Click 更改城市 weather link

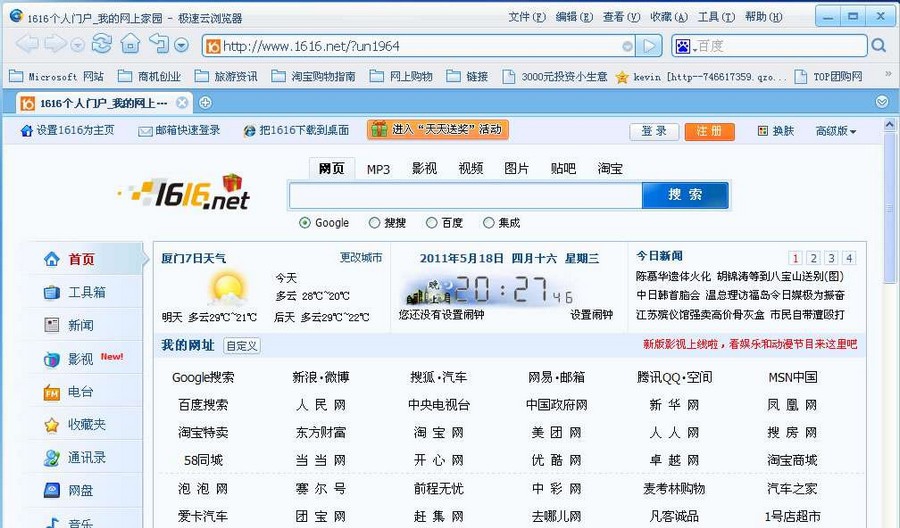tap(360, 258)
